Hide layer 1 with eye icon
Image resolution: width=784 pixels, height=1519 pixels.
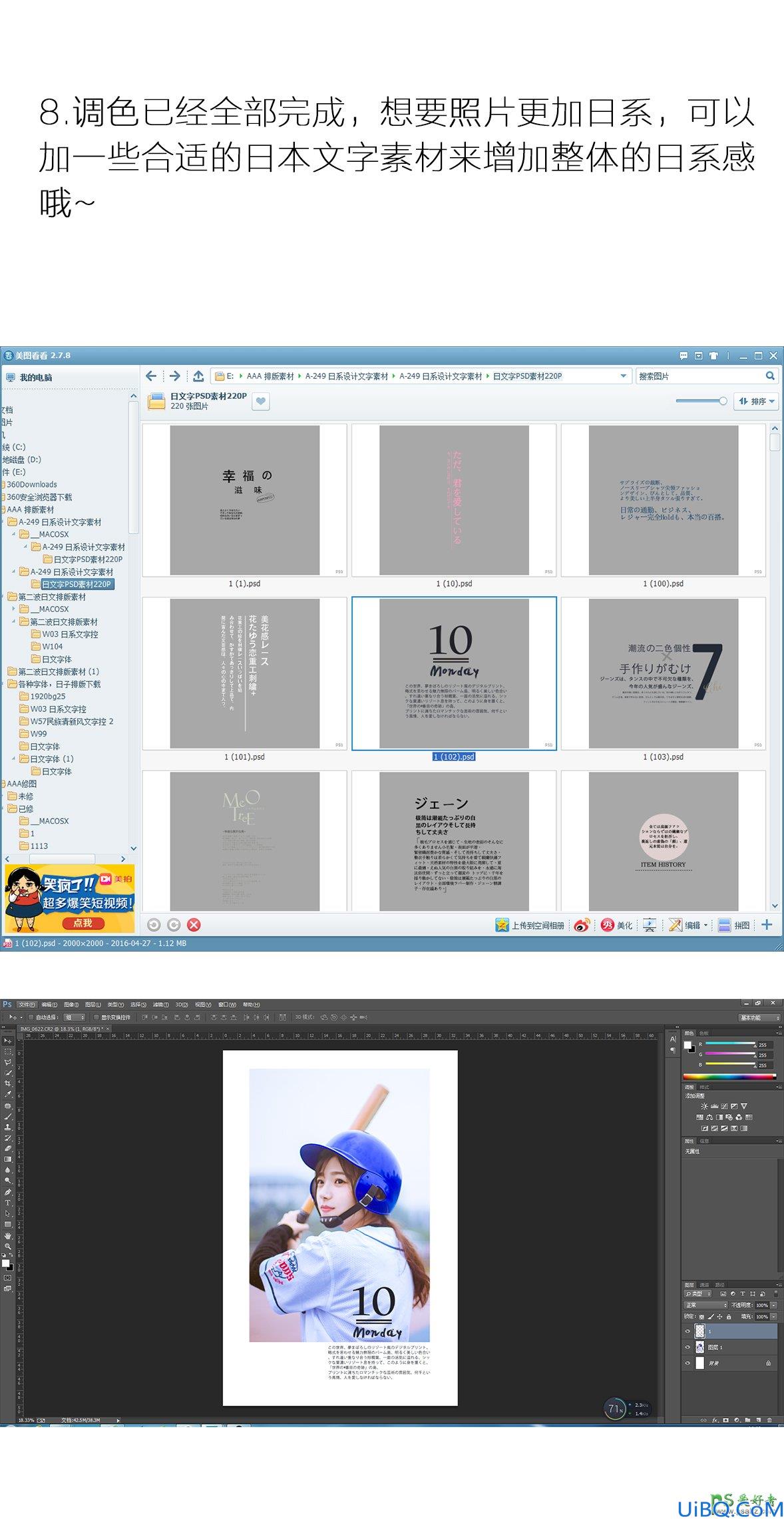pyautogui.click(x=687, y=1331)
